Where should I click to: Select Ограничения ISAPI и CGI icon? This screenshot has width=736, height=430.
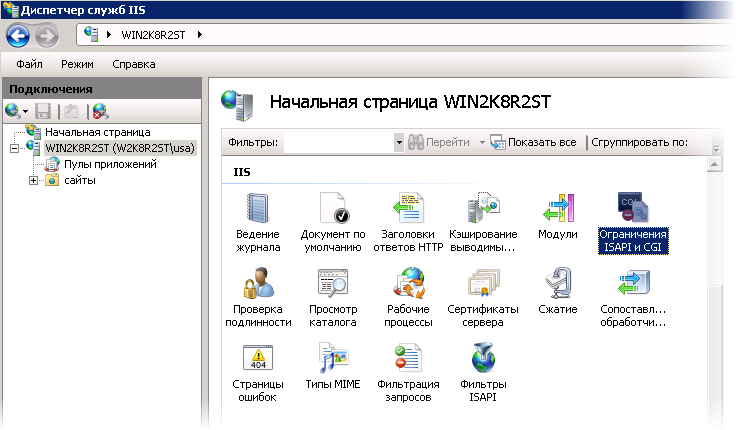(x=633, y=223)
